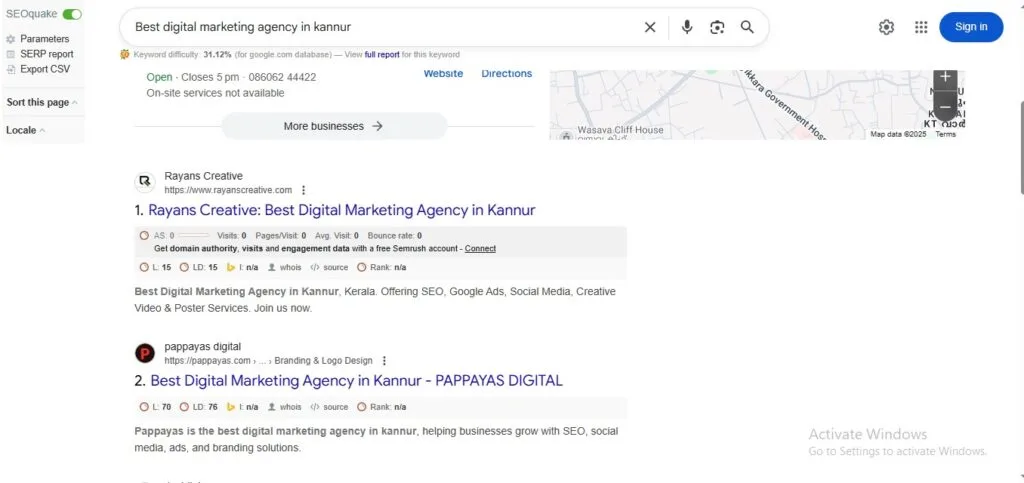Click the L: 70 parameter of the pappayas result
The width and height of the screenshot is (1024, 483).
155,407
